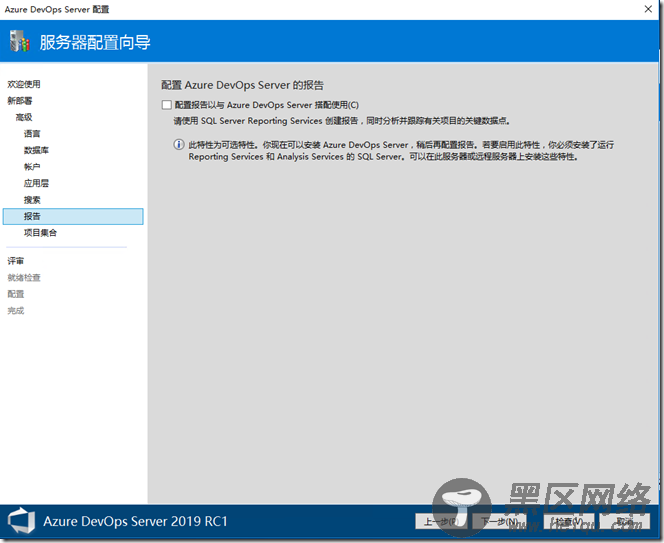This screenshot has width=664, height=543.
Task: Click the greyed 完成 step
Action: pyautogui.click(x=15, y=310)
